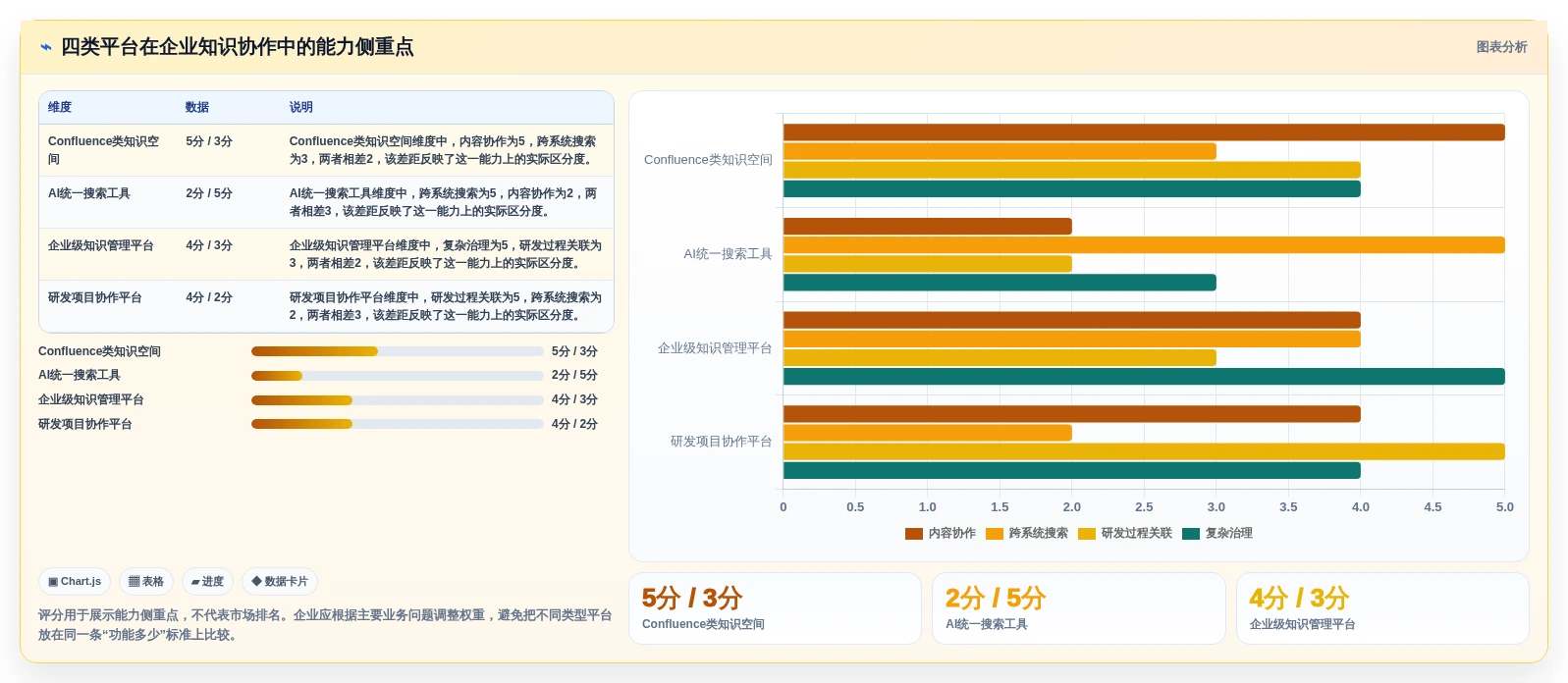The image size is (1568, 683).
Task: Click chart axis label AI统一搜索工具
Action: click(x=728, y=254)
